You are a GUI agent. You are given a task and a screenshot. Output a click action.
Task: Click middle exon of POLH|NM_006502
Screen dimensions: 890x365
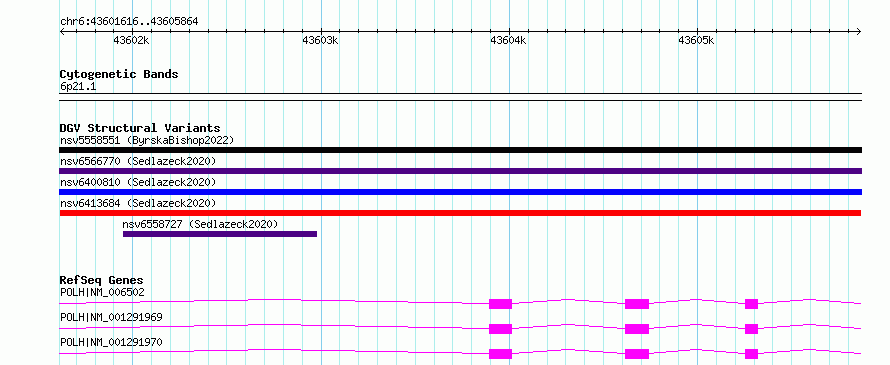pyautogui.click(x=637, y=304)
